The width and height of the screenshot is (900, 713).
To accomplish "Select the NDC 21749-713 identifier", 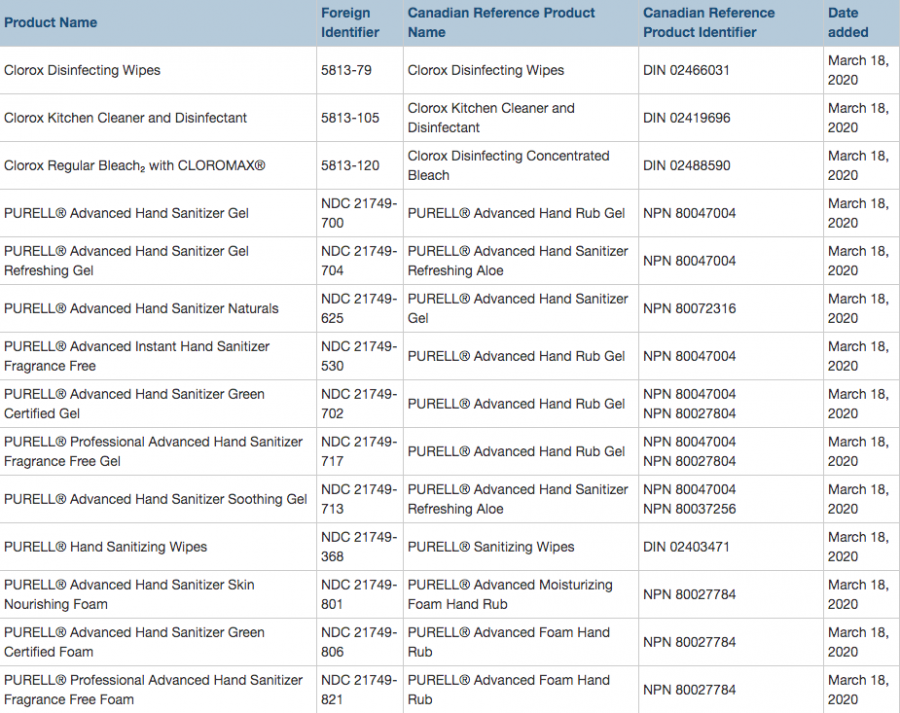I will (359, 499).
